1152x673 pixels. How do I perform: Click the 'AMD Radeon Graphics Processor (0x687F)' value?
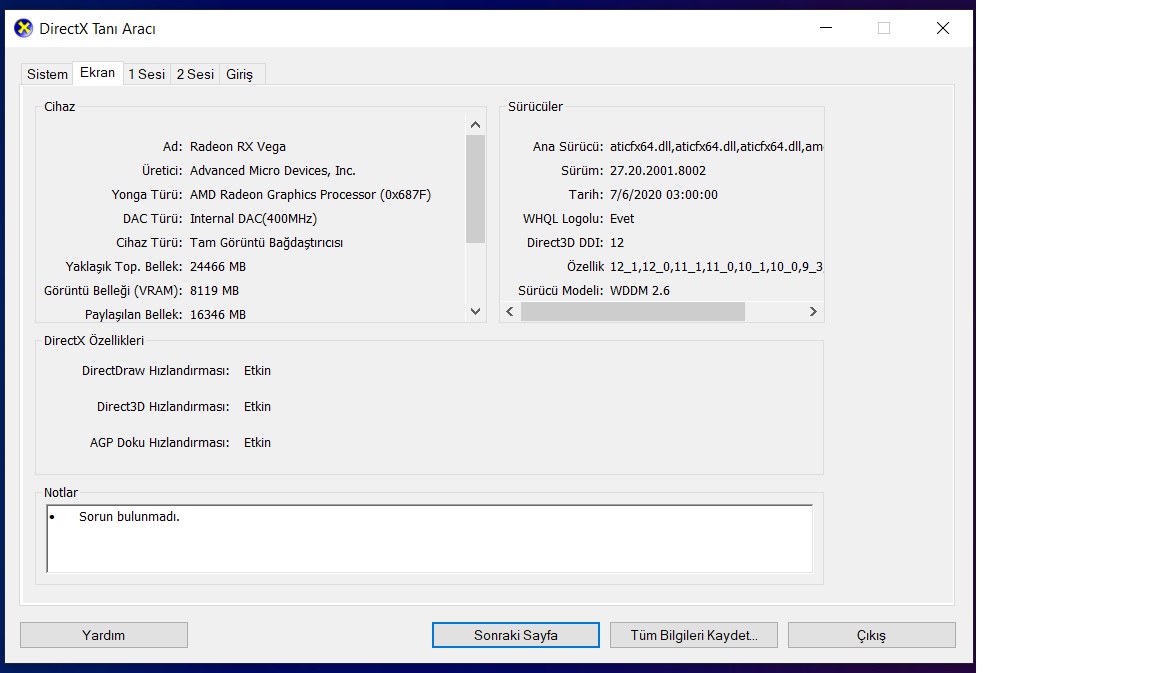pos(311,195)
